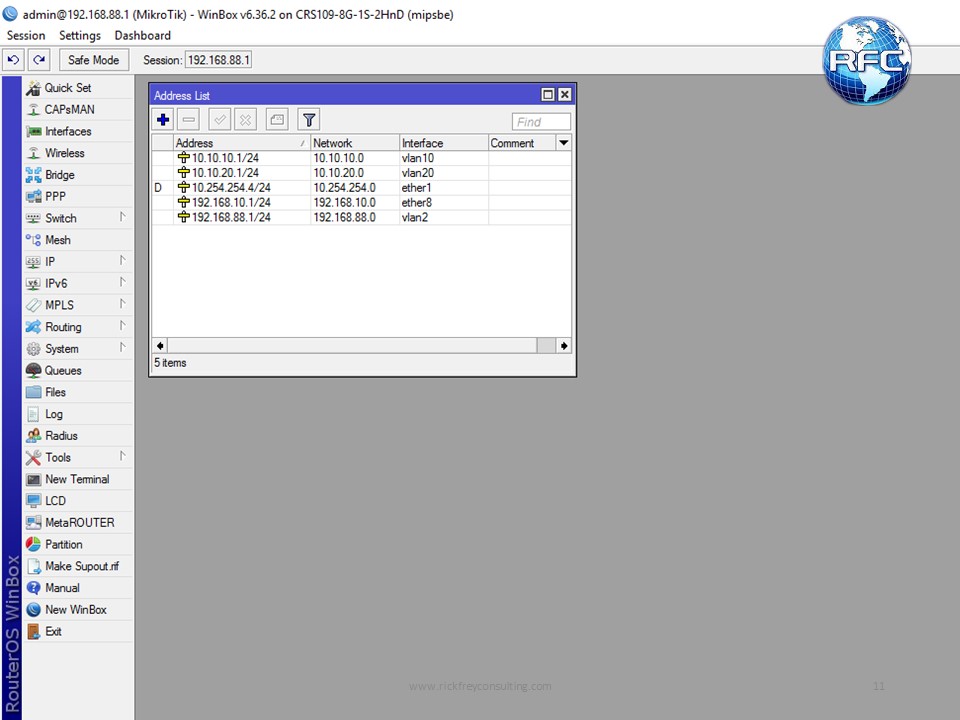Open the column chooser dropdown arrow
960x720 pixels.
pos(564,143)
